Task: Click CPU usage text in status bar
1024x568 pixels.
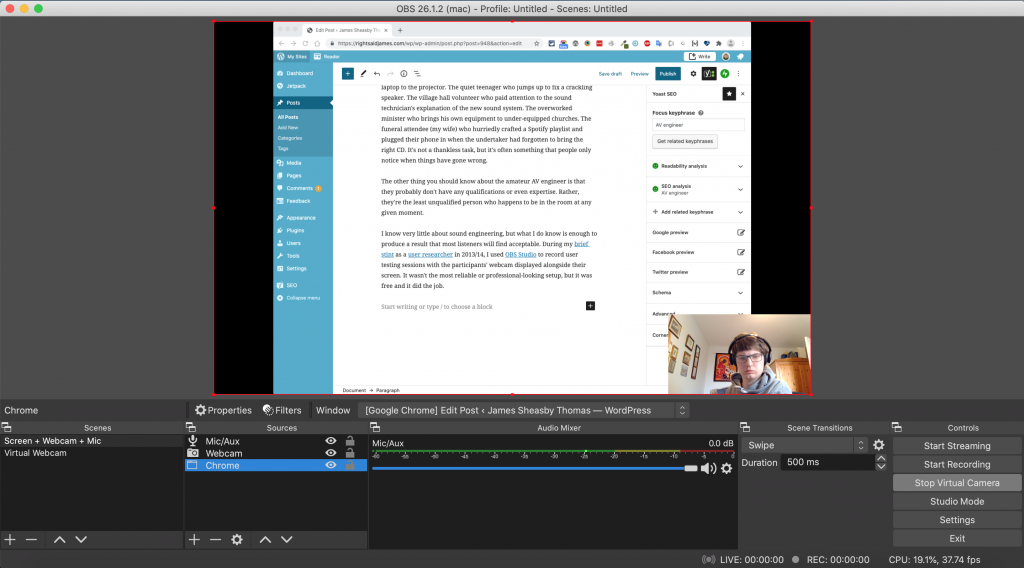Action: click(934, 560)
